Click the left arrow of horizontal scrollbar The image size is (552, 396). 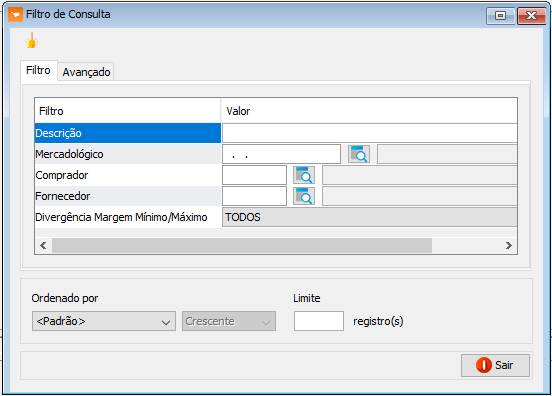43,245
